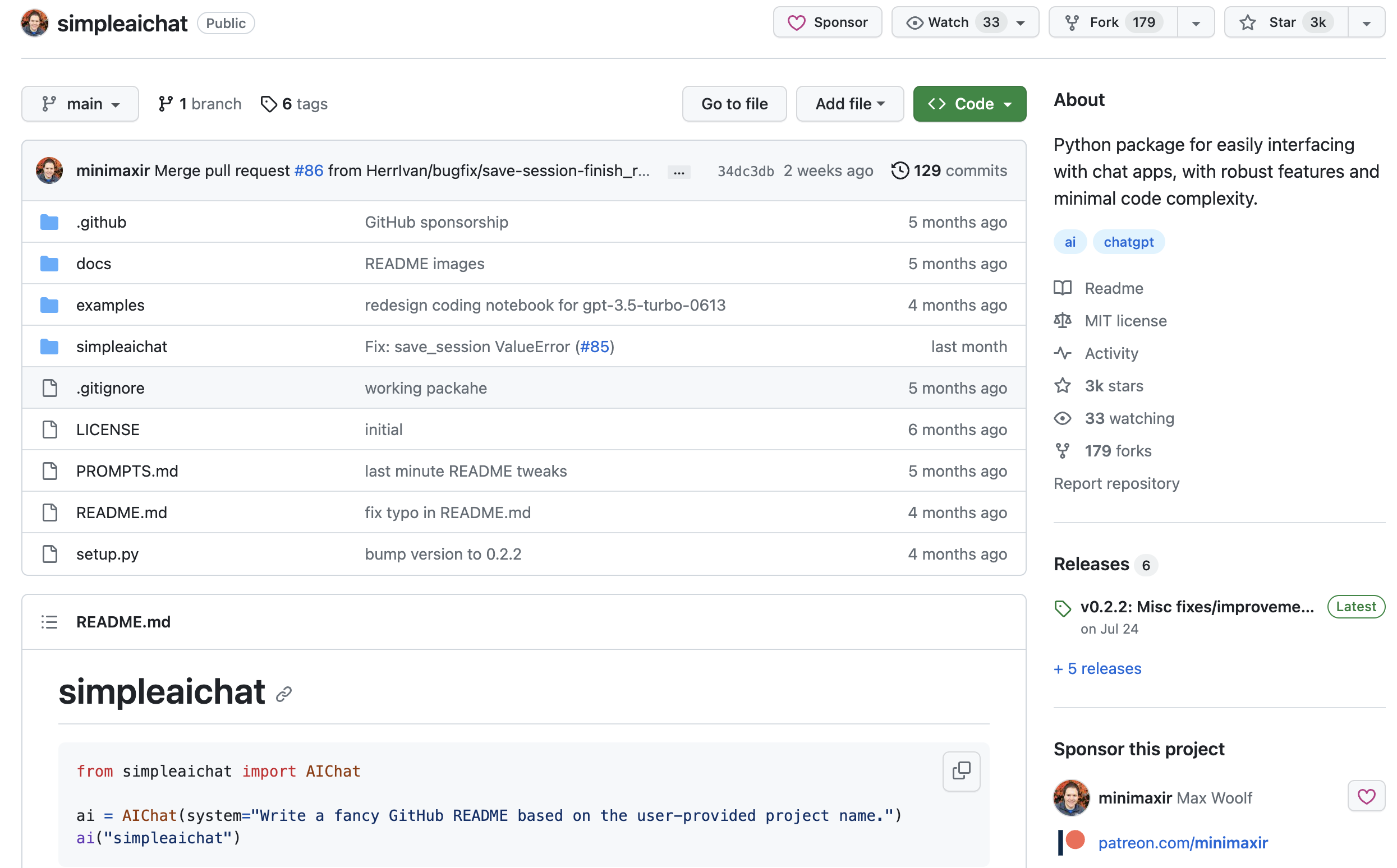Open the fork options dropdown arrow

(1196, 23)
